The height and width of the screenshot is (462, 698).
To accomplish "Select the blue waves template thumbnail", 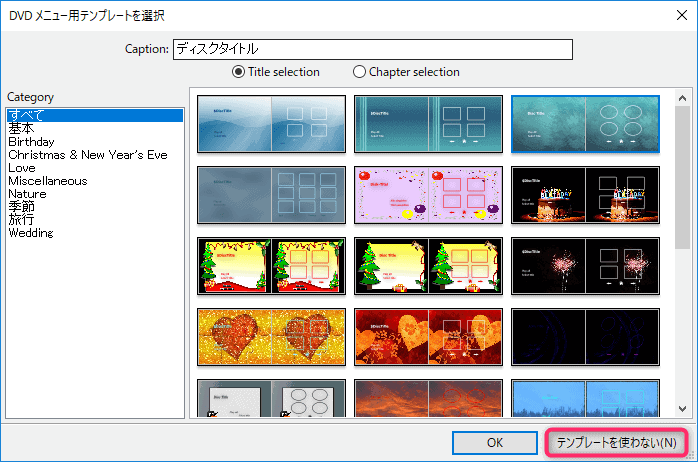I will point(271,124).
